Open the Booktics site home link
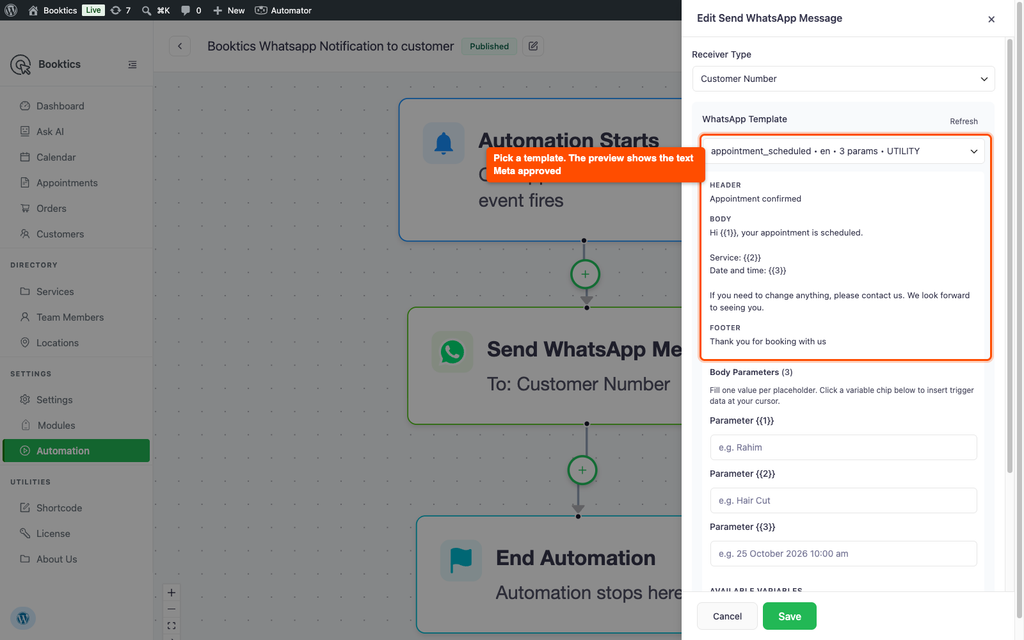Screen dimensions: 1024x640 click(x=53, y=10)
